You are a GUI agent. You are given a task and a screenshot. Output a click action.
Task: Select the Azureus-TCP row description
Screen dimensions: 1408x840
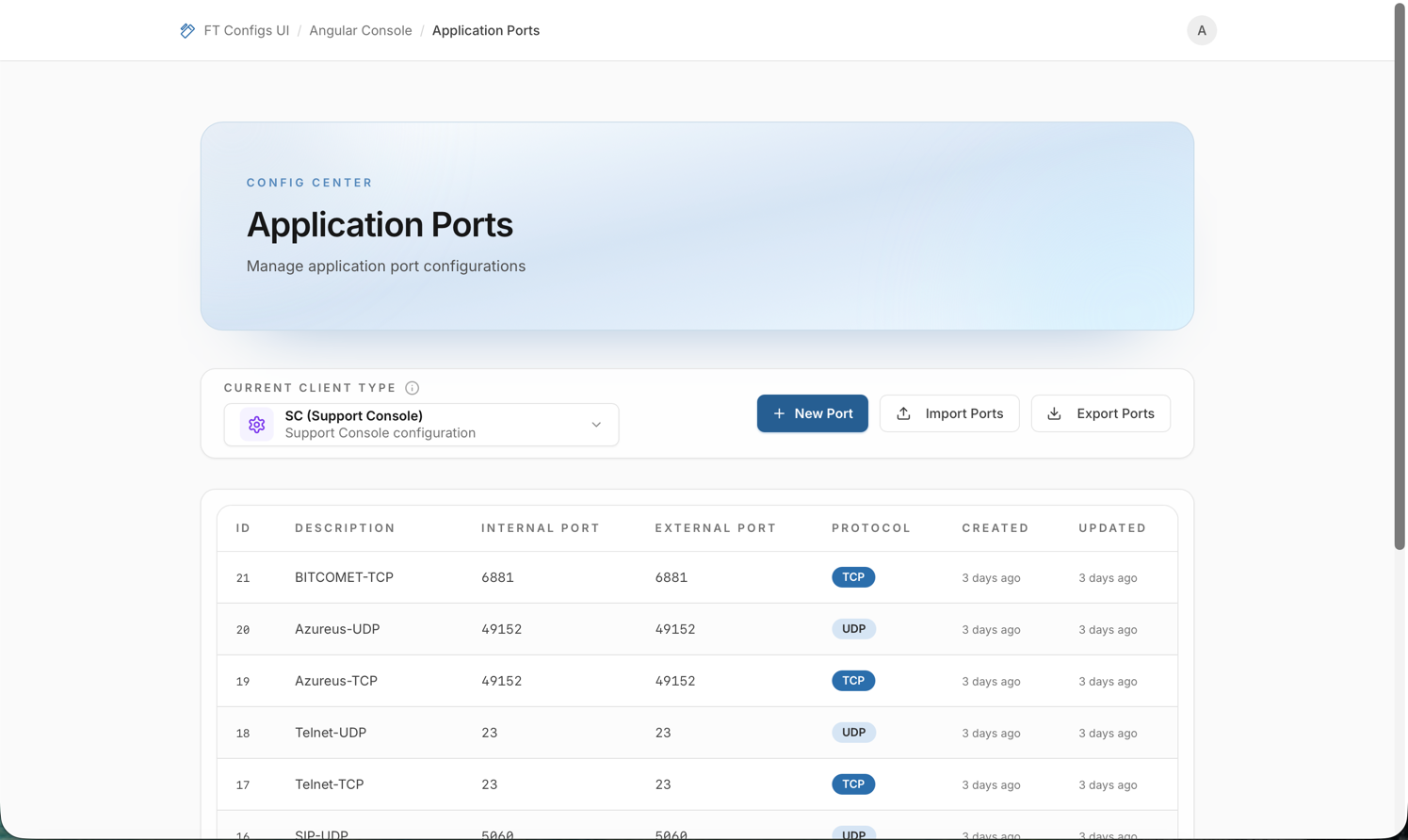tap(336, 681)
